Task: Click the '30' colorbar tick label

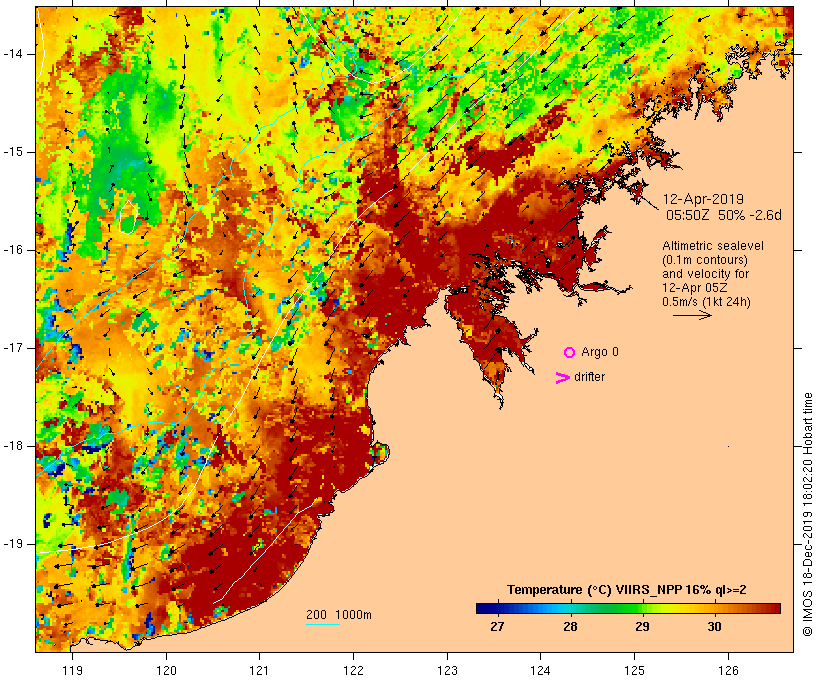Action: [x=714, y=626]
